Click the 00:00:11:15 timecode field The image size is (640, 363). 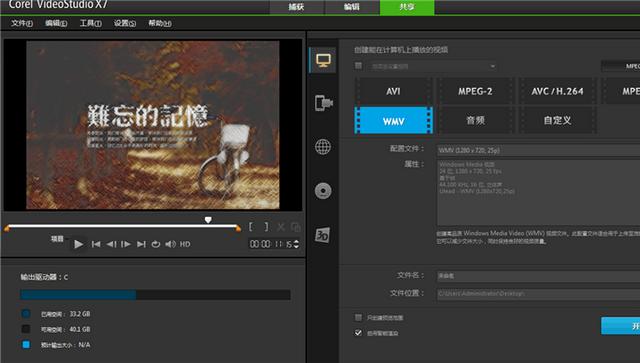click(271, 244)
